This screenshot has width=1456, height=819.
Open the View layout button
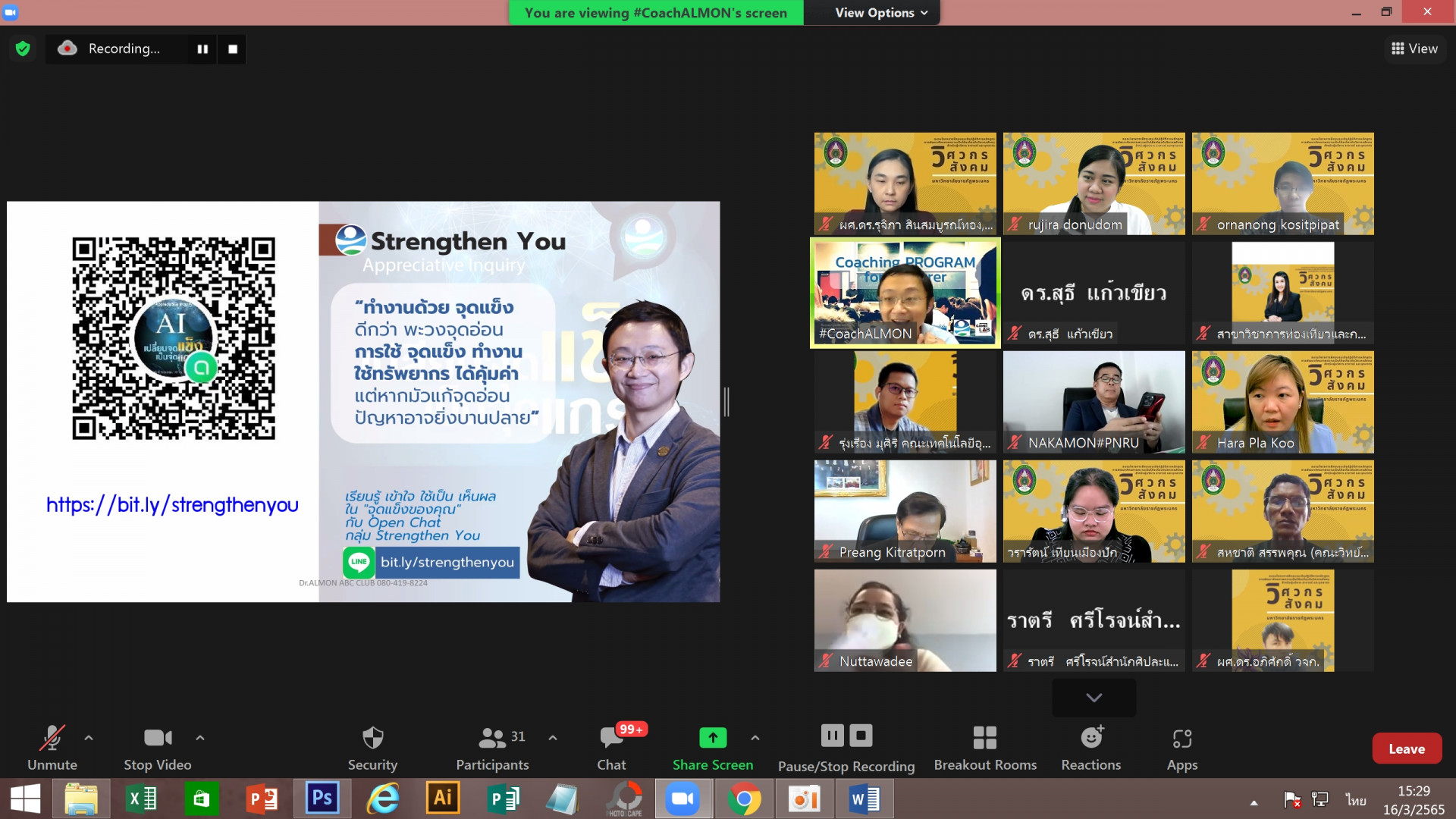[1414, 49]
